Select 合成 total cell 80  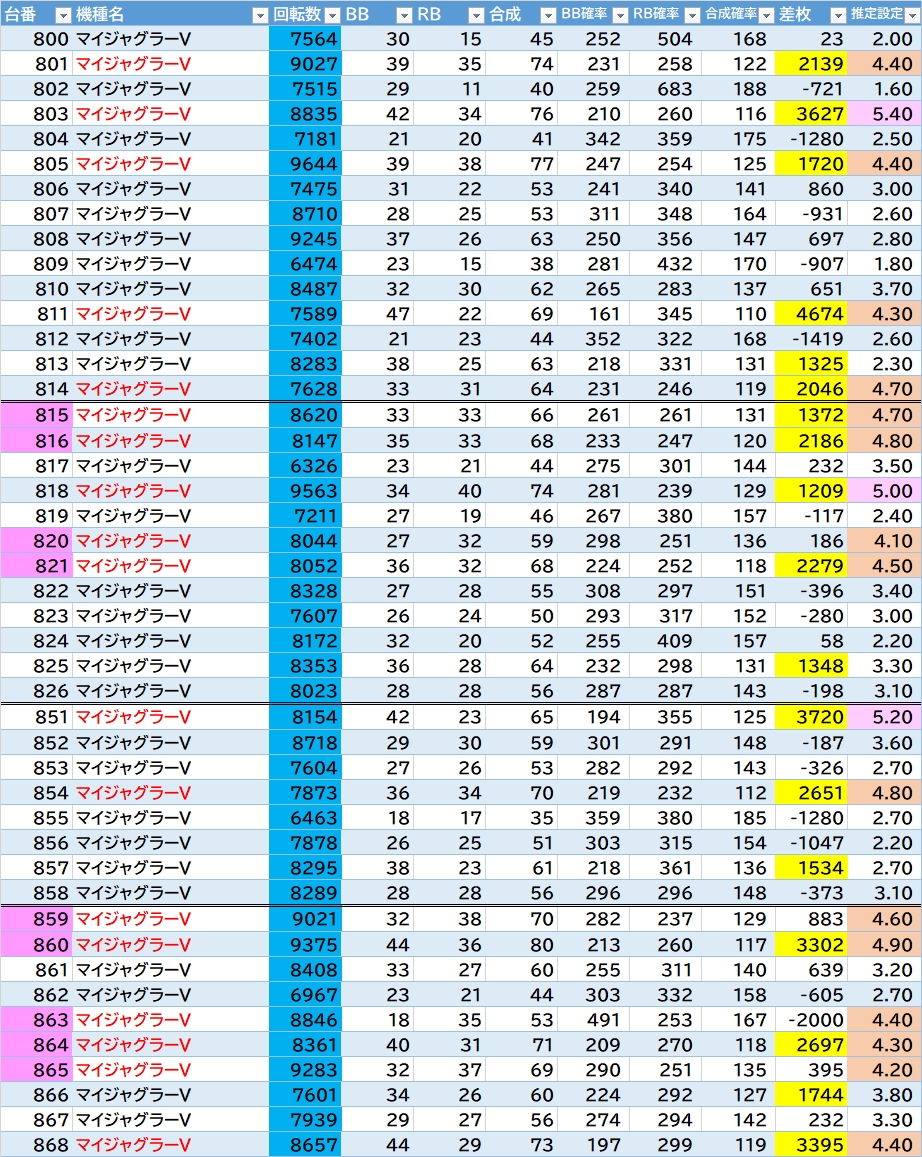click(521, 944)
